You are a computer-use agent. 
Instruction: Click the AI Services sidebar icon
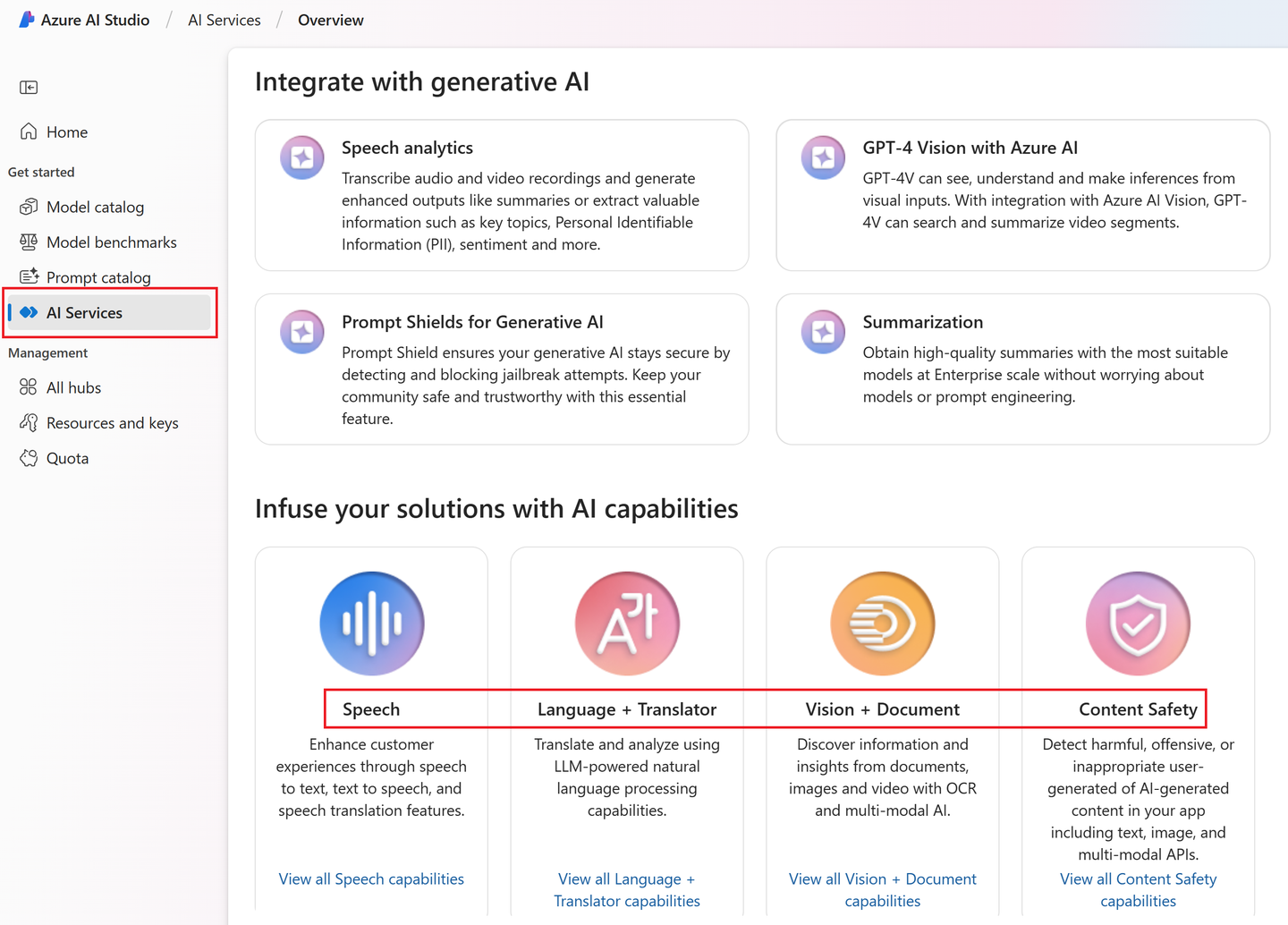click(29, 312)
